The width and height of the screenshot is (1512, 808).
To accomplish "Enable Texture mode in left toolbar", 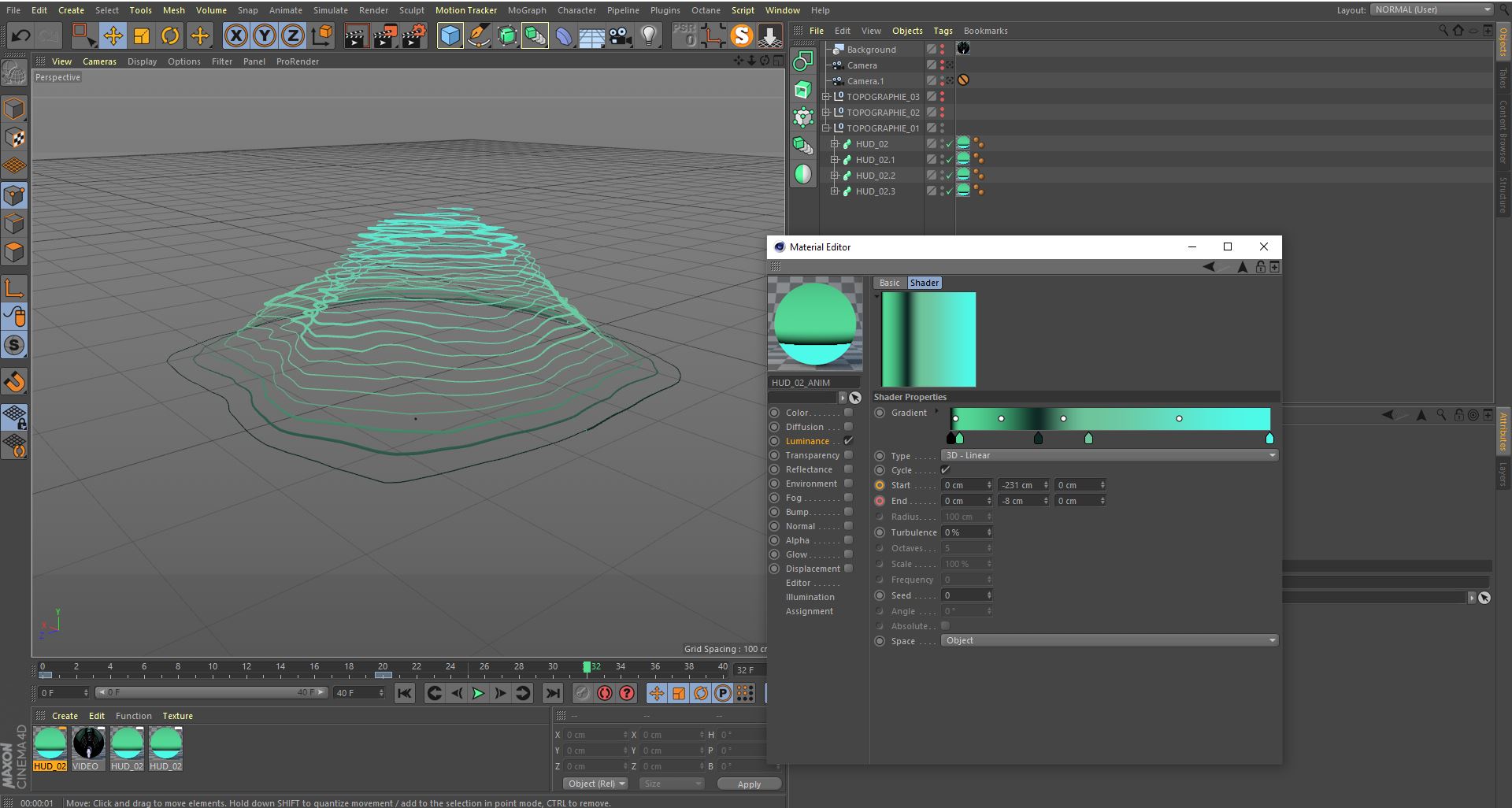I will point(14,137).
